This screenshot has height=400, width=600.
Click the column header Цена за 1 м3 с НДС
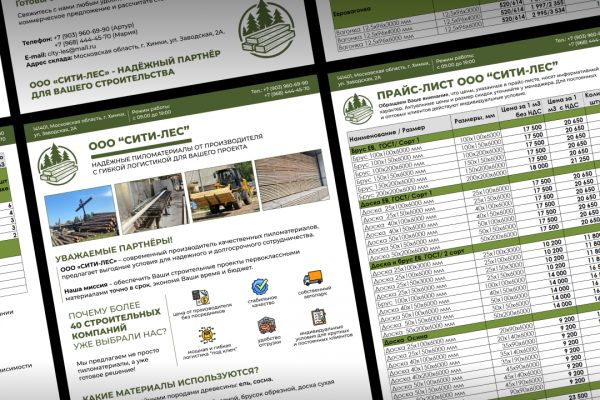pos(562,104)
